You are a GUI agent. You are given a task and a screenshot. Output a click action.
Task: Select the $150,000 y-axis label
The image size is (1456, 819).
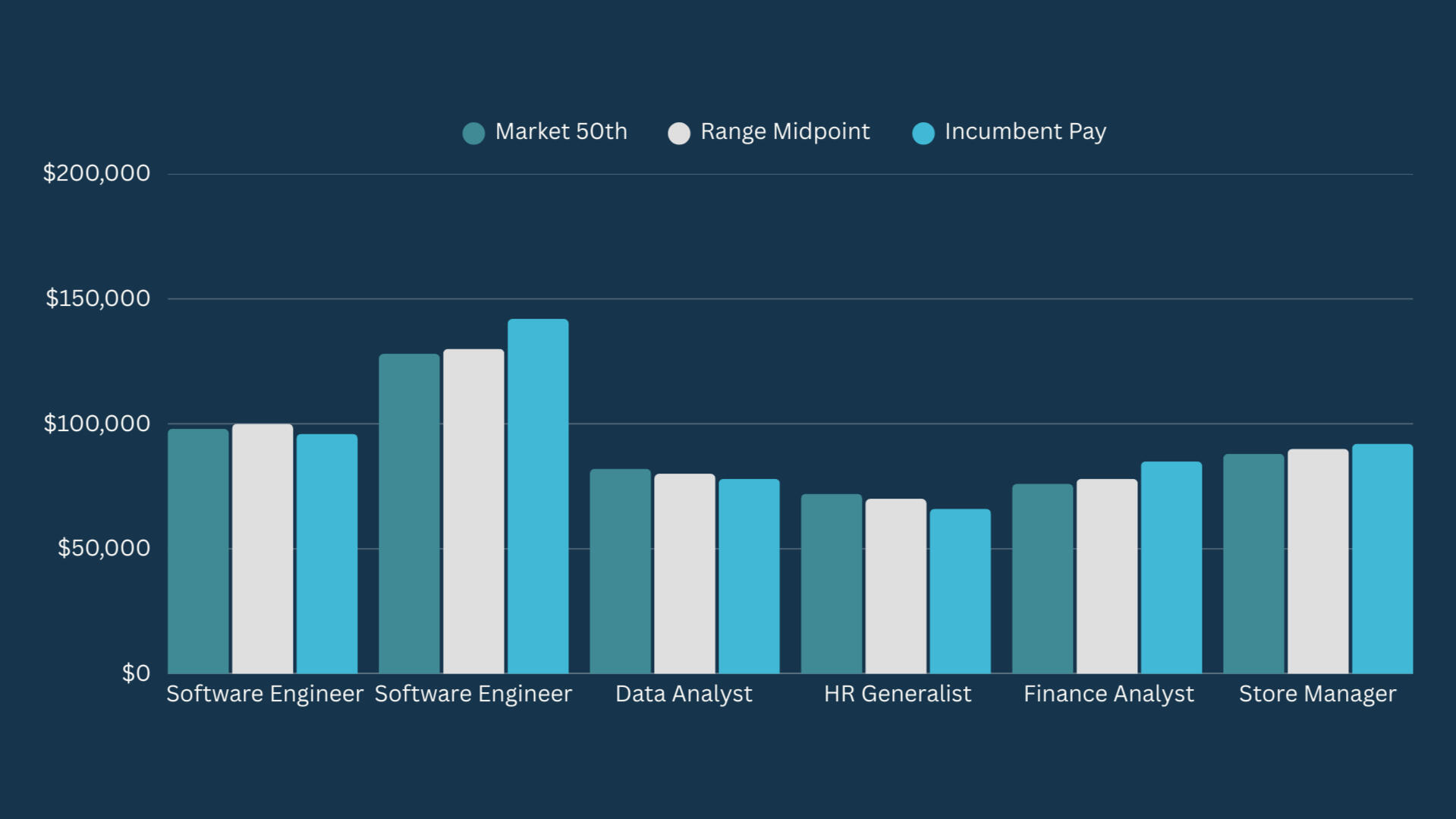point(98,298)
